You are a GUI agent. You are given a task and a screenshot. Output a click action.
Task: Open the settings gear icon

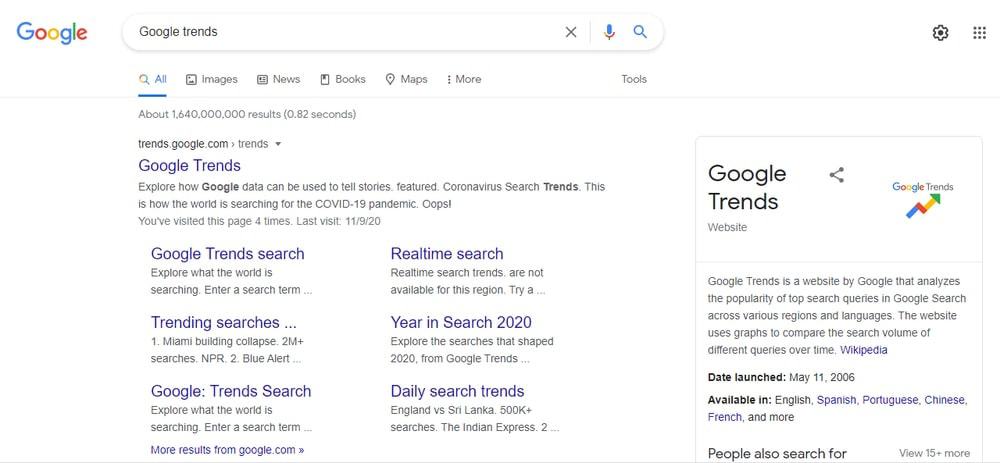(x=941, y=33)
